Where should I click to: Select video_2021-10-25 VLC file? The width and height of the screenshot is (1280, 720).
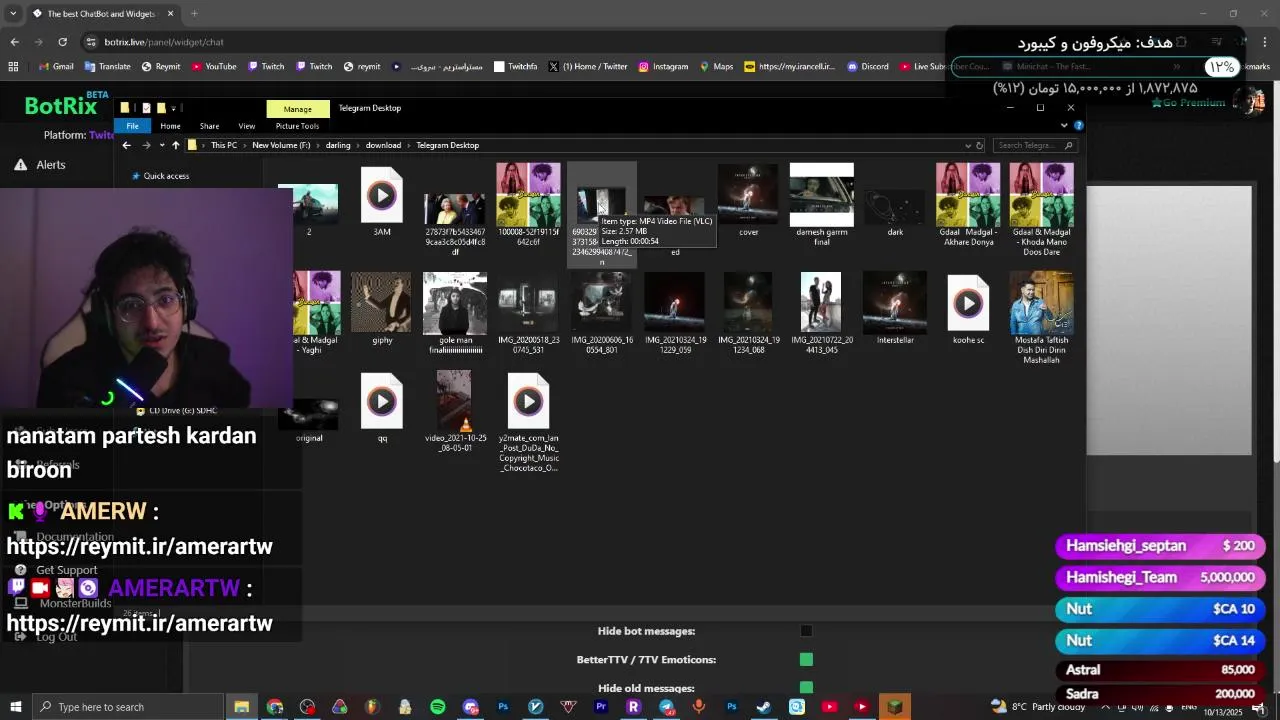tap(455, 412)
